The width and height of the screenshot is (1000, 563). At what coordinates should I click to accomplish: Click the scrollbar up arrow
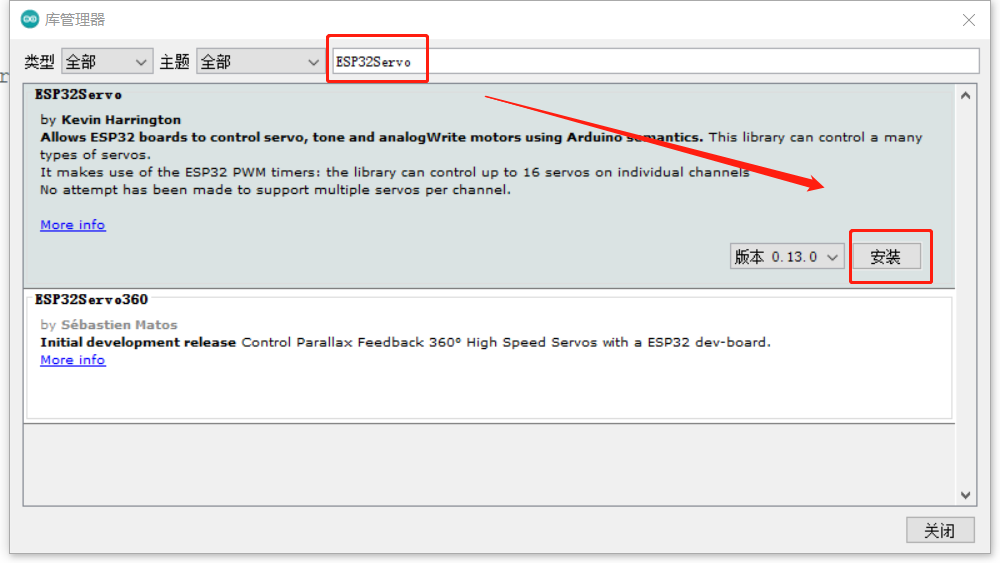point(965,95)
